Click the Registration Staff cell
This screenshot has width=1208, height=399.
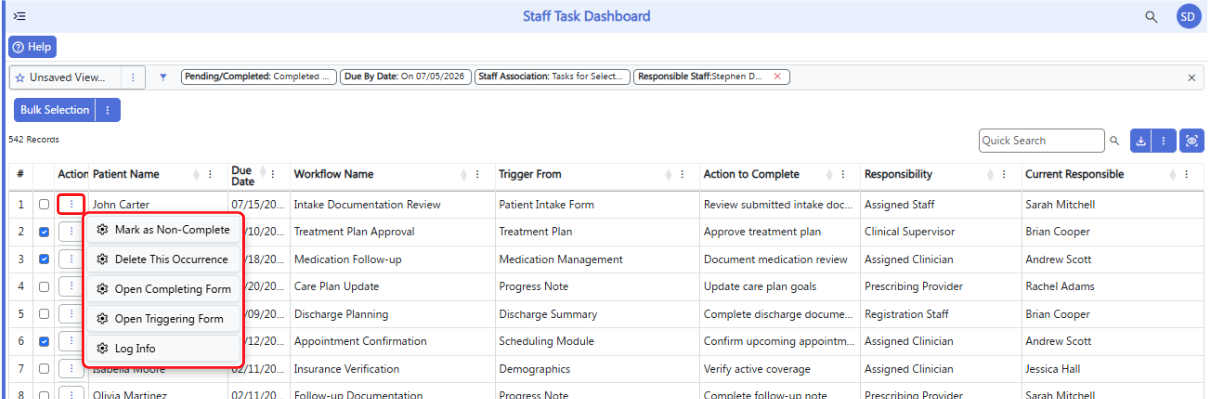point(941,315)
